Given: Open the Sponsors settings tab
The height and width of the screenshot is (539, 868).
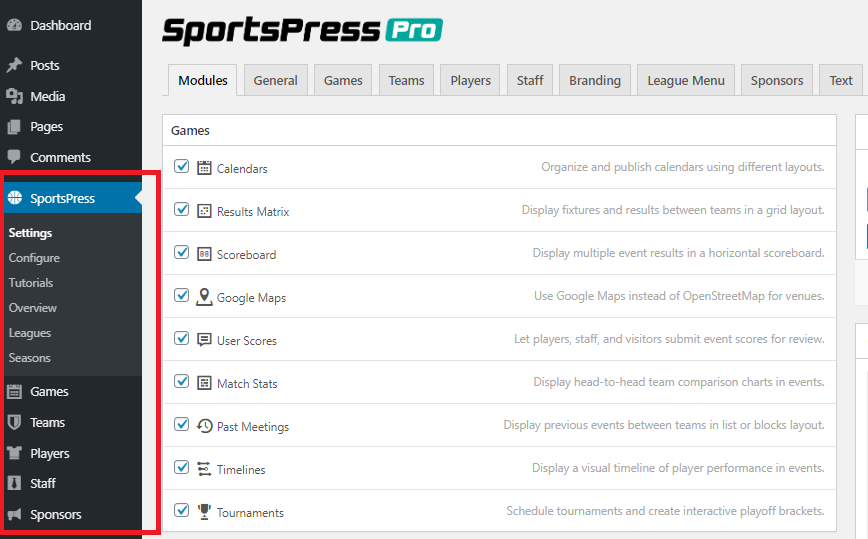Looking at the screenshot, I should click(777, 80).
